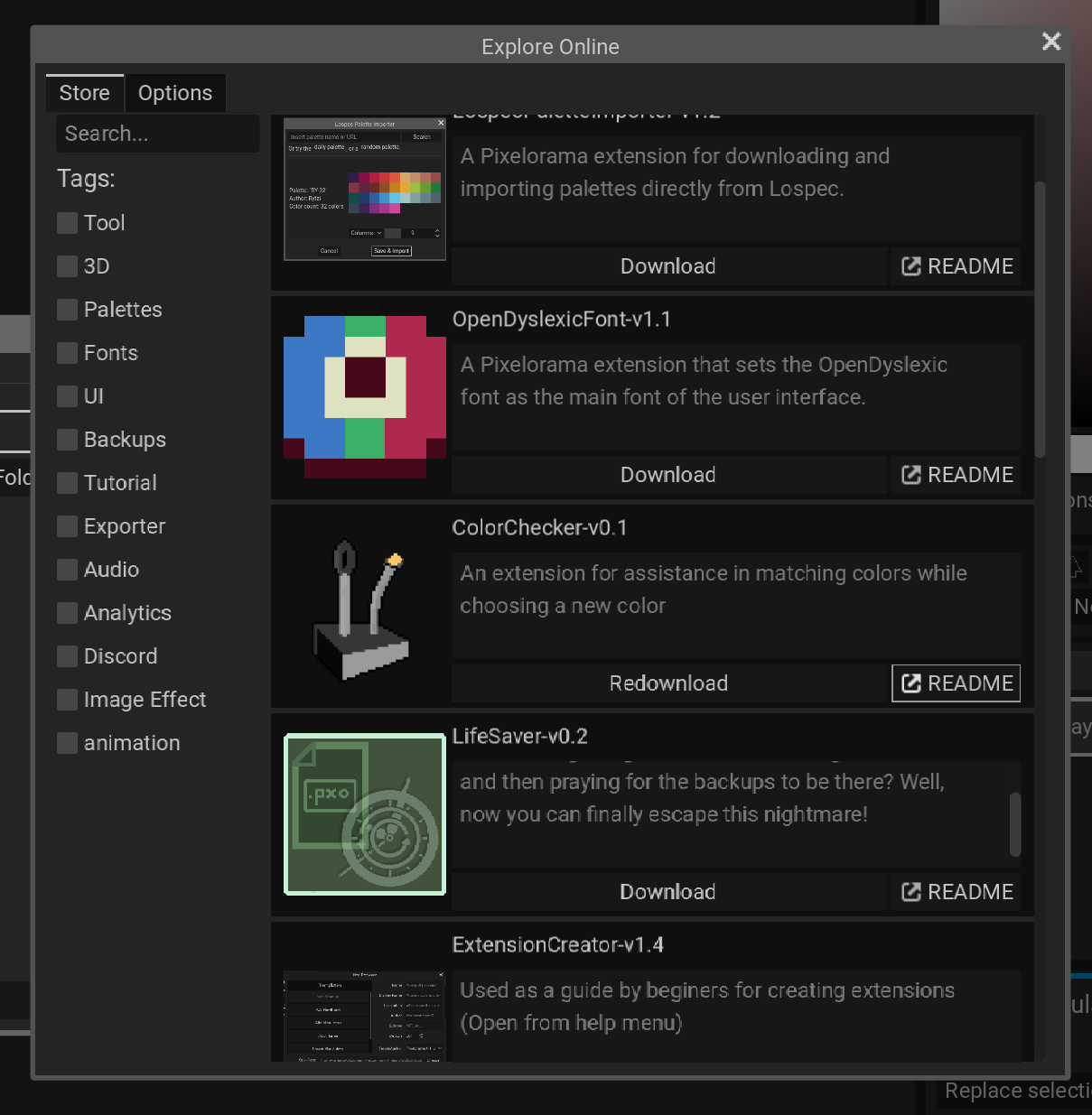Open README for Lospec palette importer

[957, 266]
